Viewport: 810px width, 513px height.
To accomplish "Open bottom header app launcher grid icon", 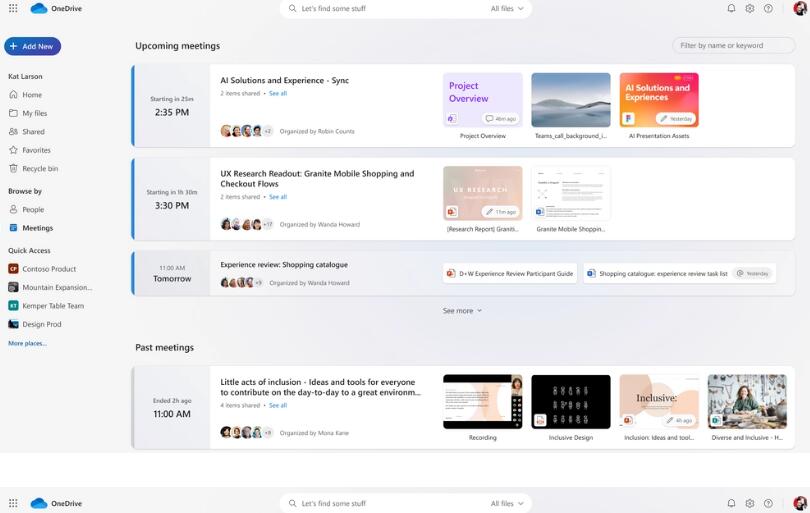I will coord(13,503).
